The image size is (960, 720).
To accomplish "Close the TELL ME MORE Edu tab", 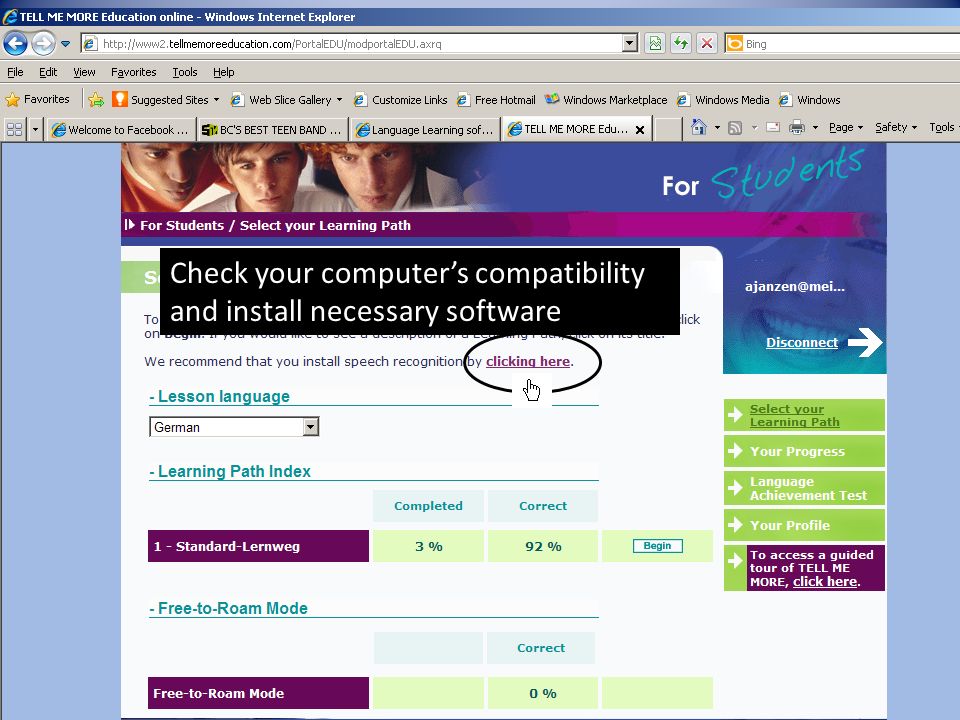I will pyautogui.click(x=639, y=130).
